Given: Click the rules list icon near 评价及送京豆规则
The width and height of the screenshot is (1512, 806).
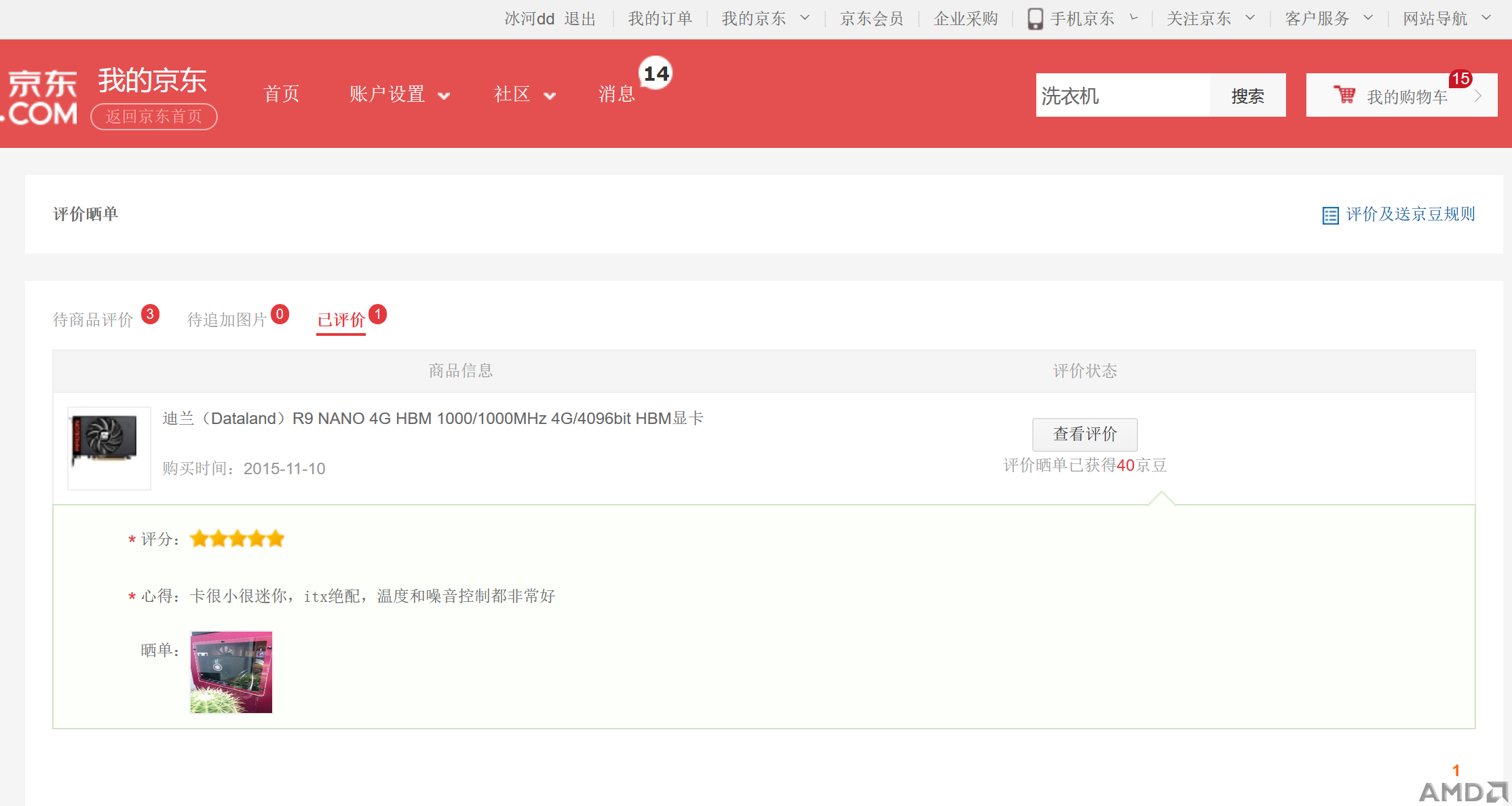Looking at the screenshot, I should (1330, 215).
